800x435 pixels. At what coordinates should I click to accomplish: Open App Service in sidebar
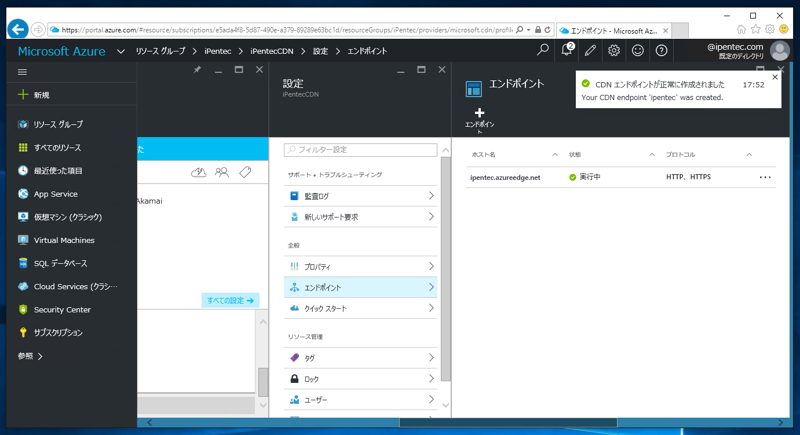click(71, 194)
